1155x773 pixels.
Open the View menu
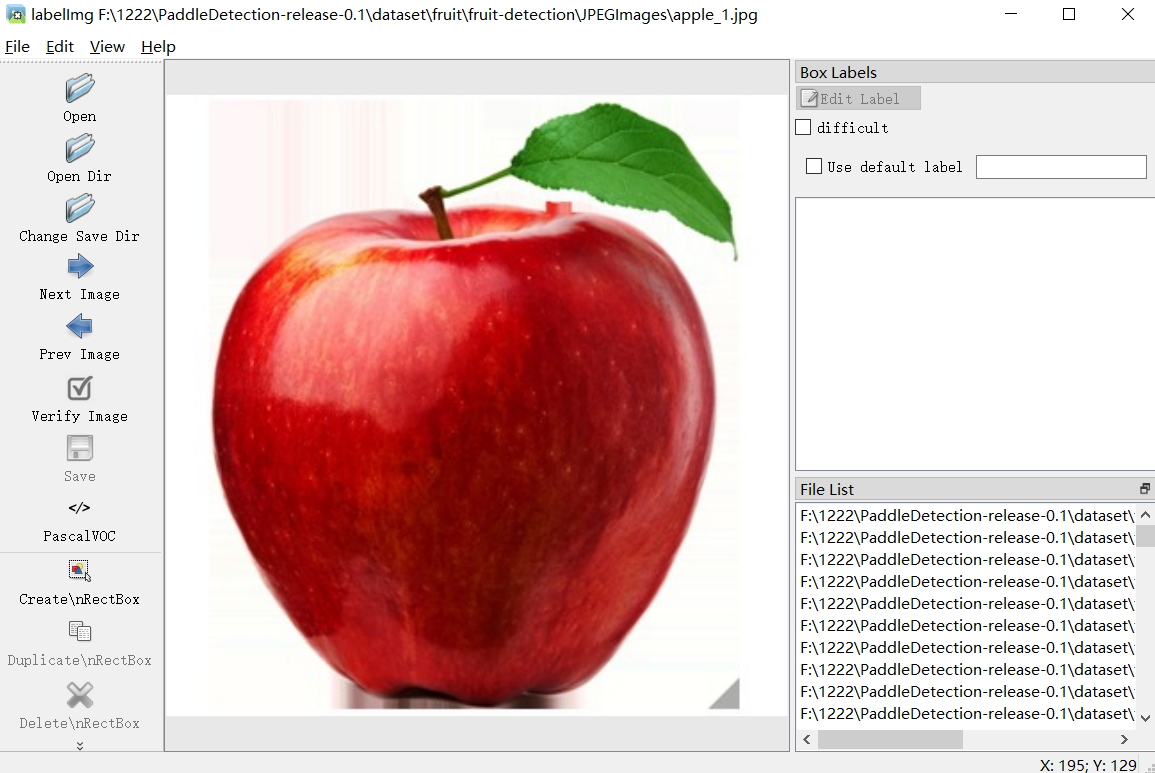tap(108, 46)
